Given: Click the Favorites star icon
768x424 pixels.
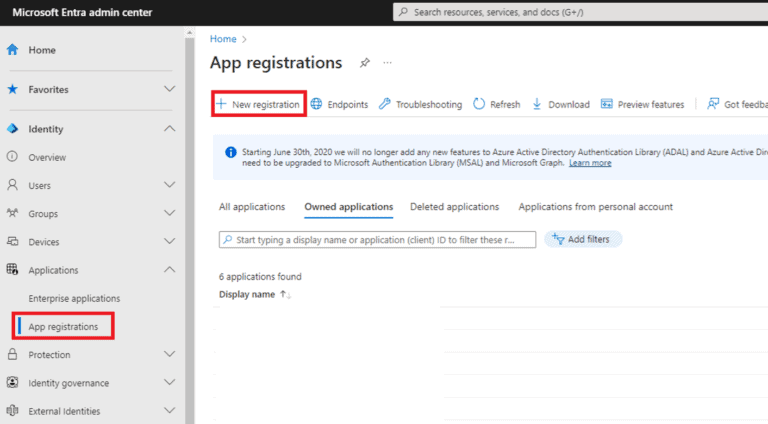Looking at the screenshot, I should [12, 89].
